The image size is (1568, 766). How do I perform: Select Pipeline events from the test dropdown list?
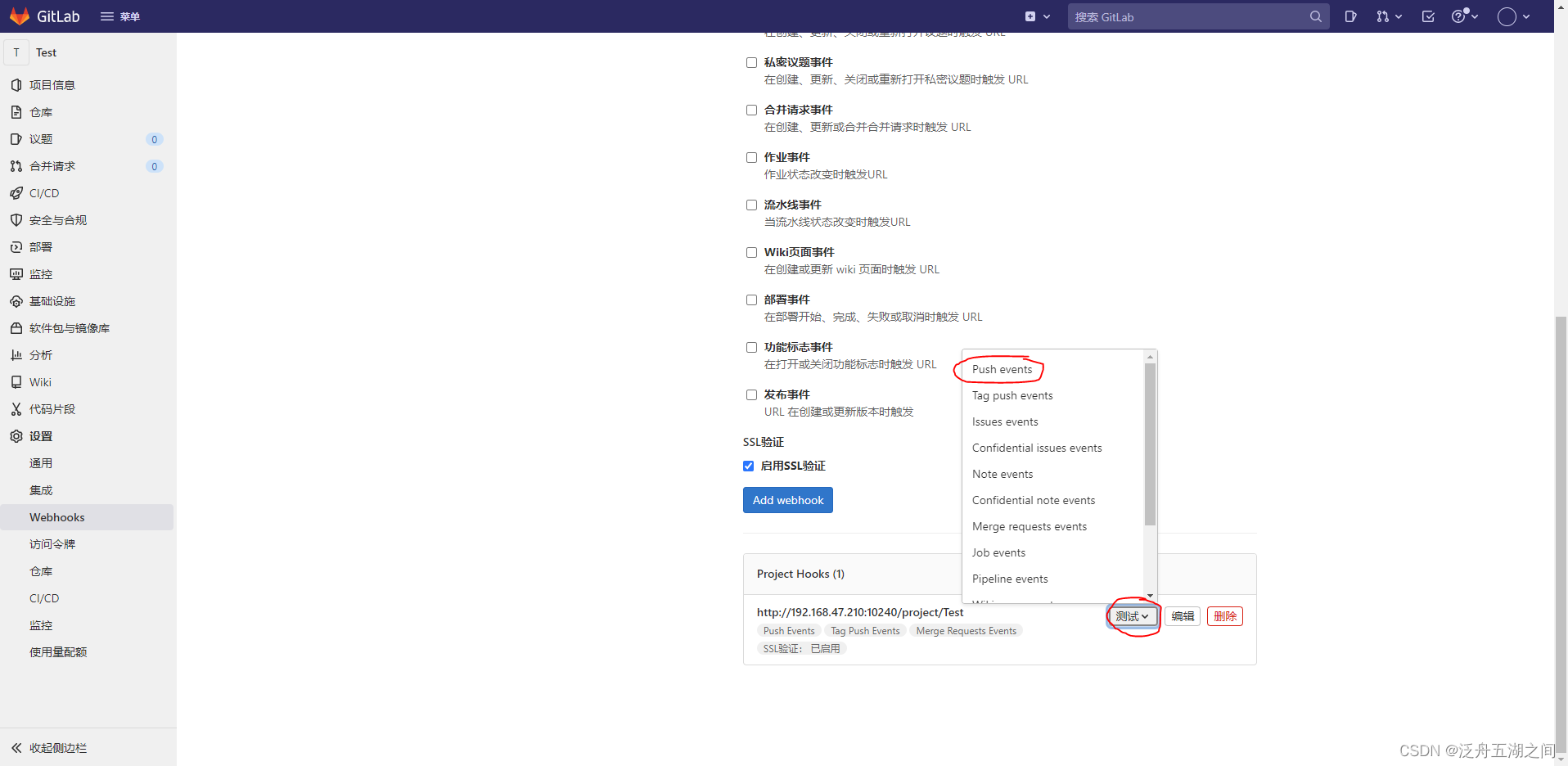pos(1009,579)
